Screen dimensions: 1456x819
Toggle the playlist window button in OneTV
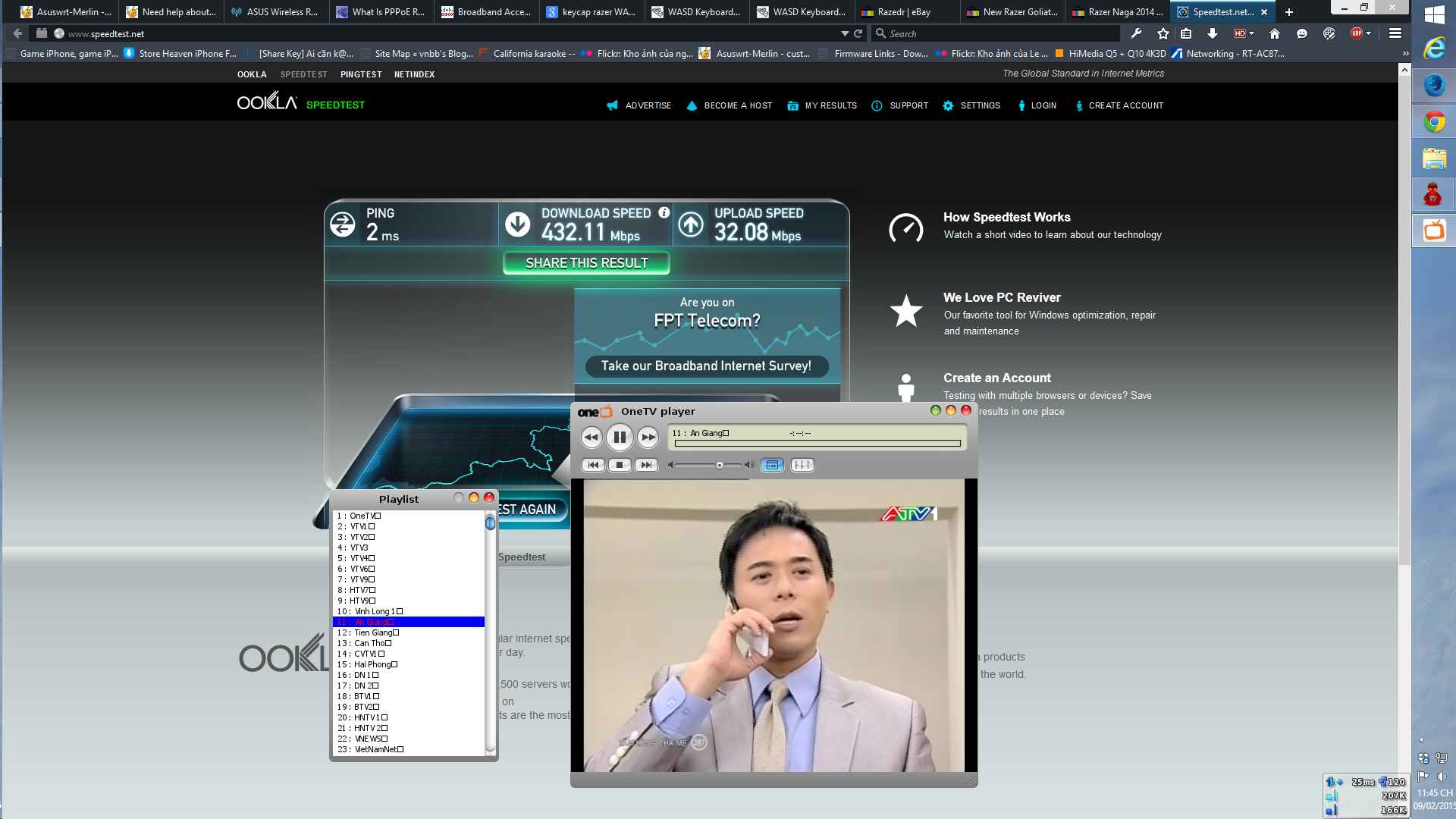pyautogui.click(x=772, y=465)
